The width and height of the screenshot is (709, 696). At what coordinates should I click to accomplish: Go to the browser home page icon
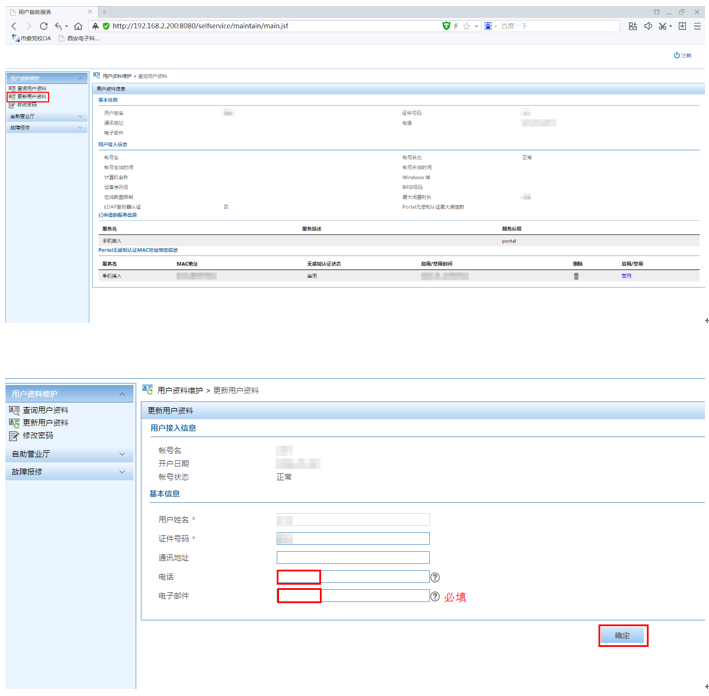[78, 26]
